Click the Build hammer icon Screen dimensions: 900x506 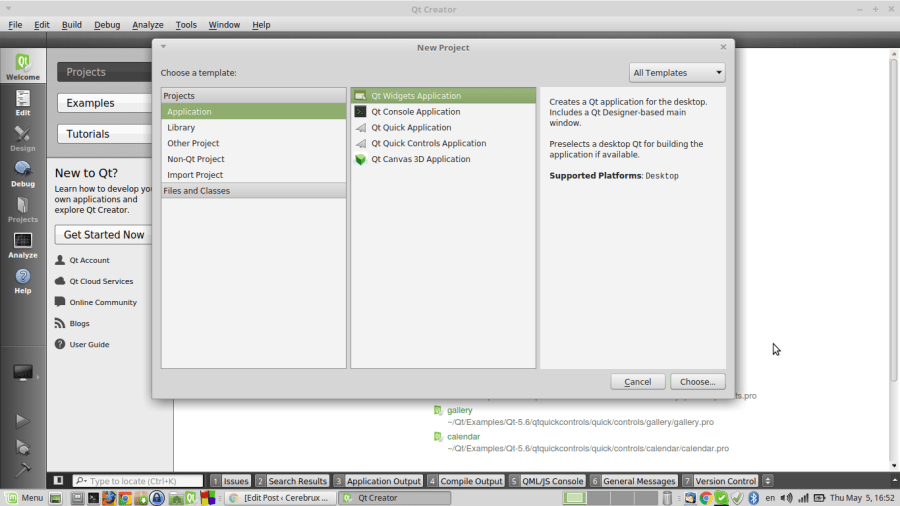click(x=22, y=470)
